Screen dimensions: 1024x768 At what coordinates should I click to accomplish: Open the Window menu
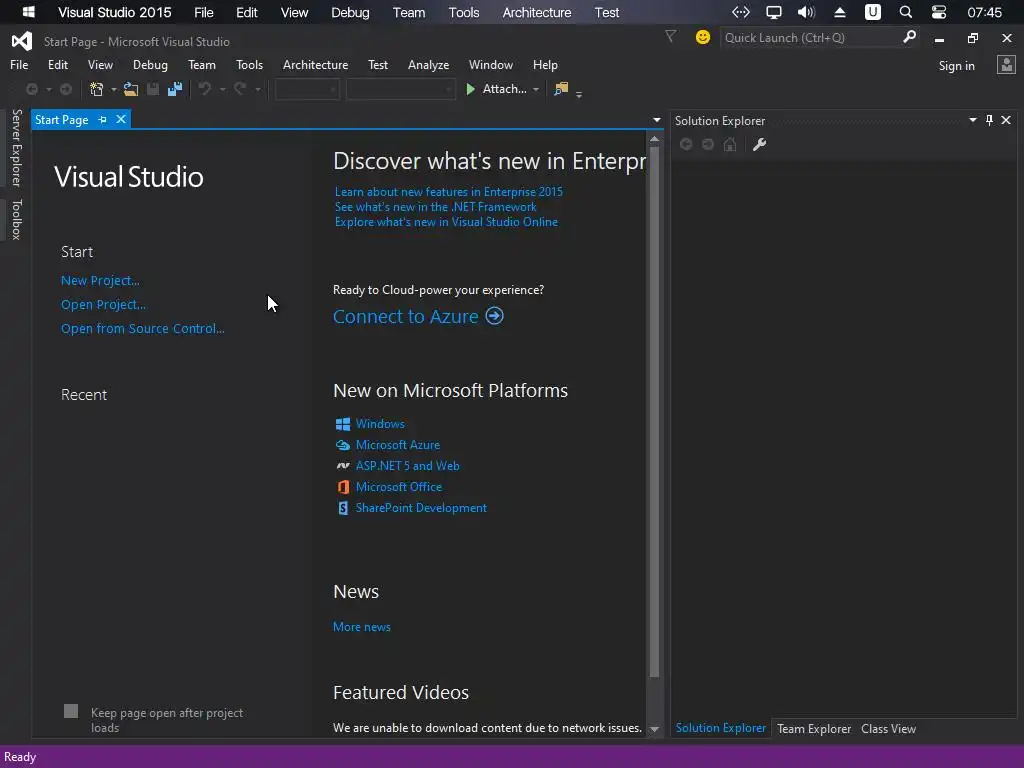pyautogui.click(x=490, y=65)
